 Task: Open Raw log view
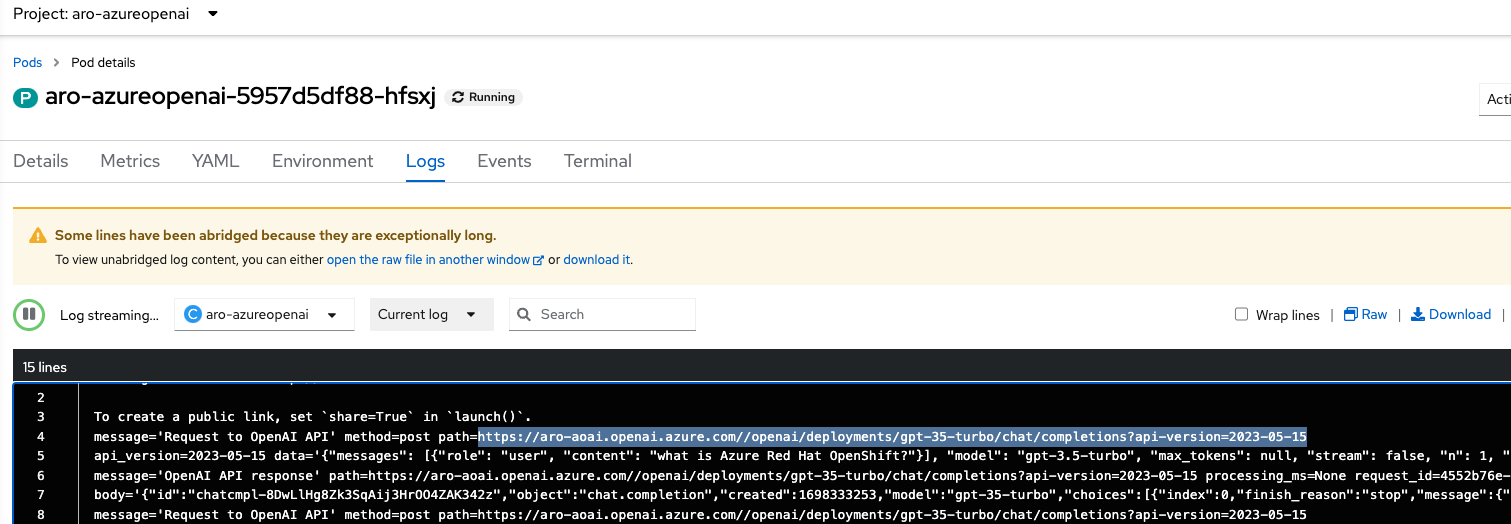1365,314
